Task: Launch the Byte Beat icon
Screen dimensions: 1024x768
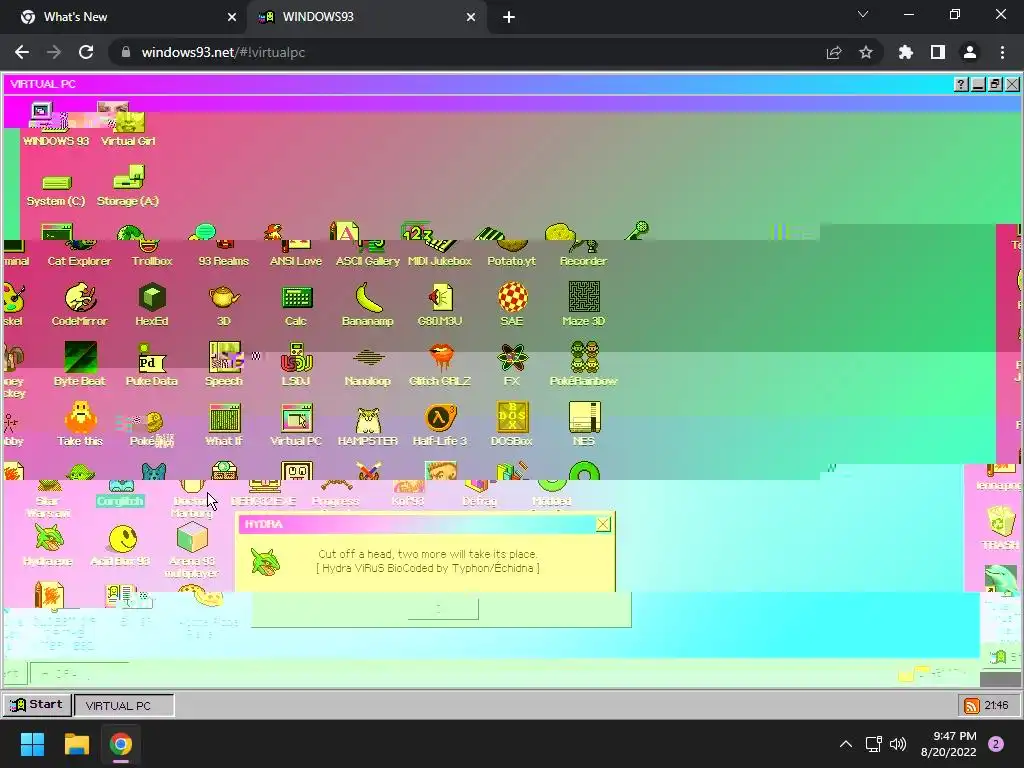Action: (x=80, y=364)
